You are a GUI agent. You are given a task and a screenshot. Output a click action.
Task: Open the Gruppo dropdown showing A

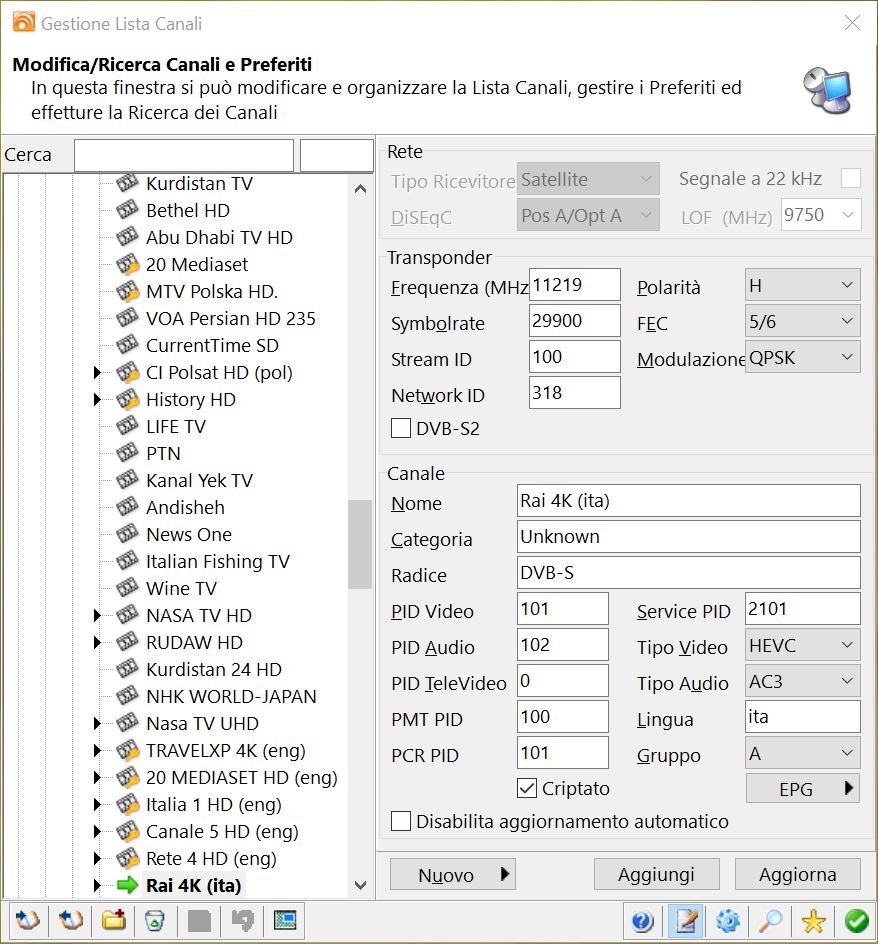pos(803,753)
